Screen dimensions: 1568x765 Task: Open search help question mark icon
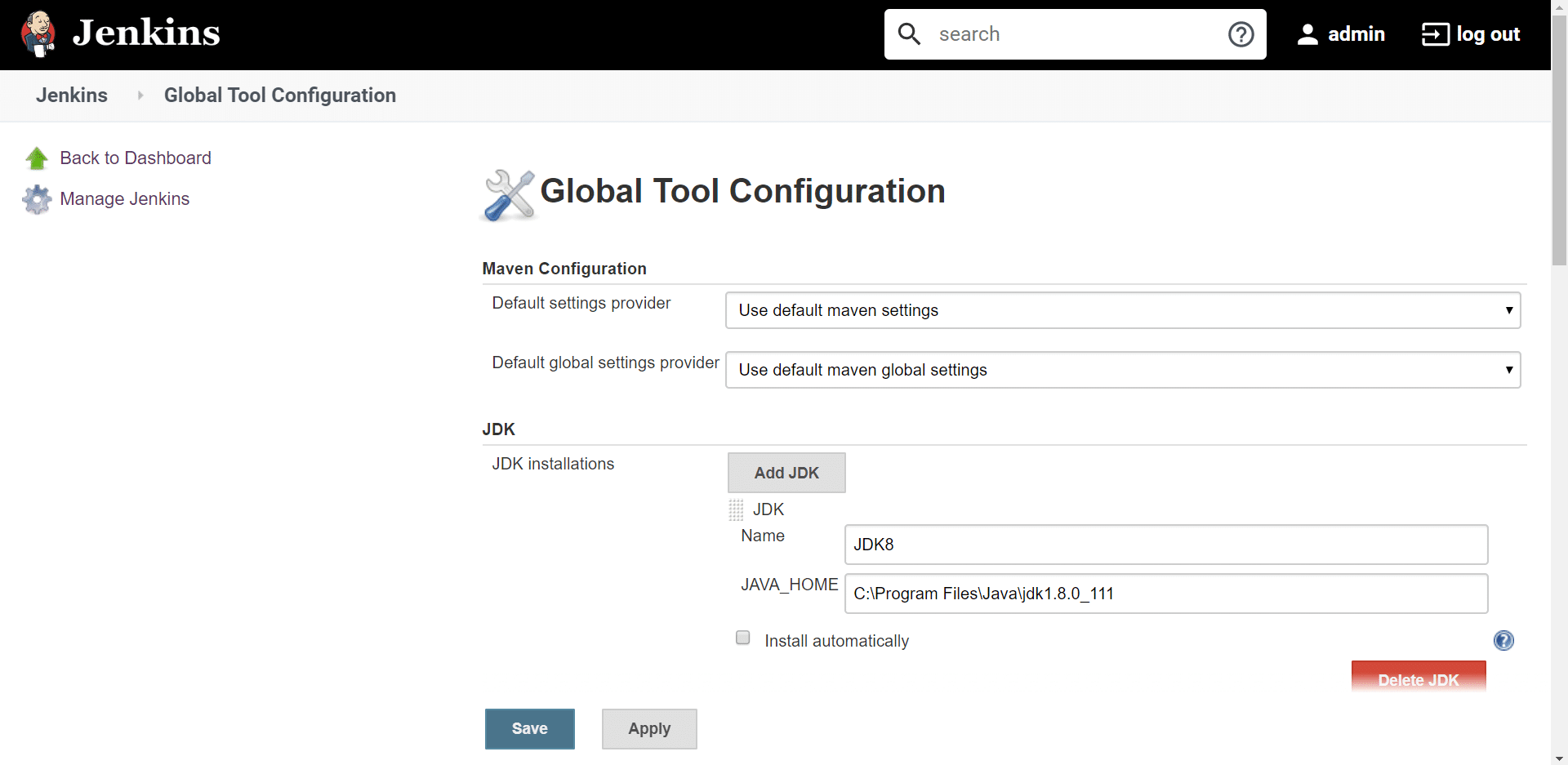[1241, 34]
